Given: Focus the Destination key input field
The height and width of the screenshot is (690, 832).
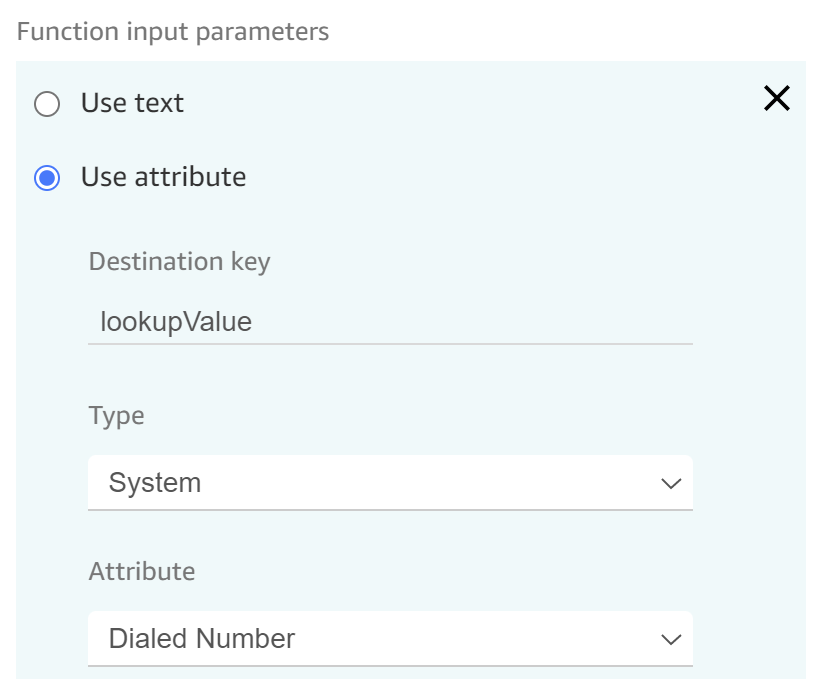Looking at the screenshot, I should tap(391, 322).
